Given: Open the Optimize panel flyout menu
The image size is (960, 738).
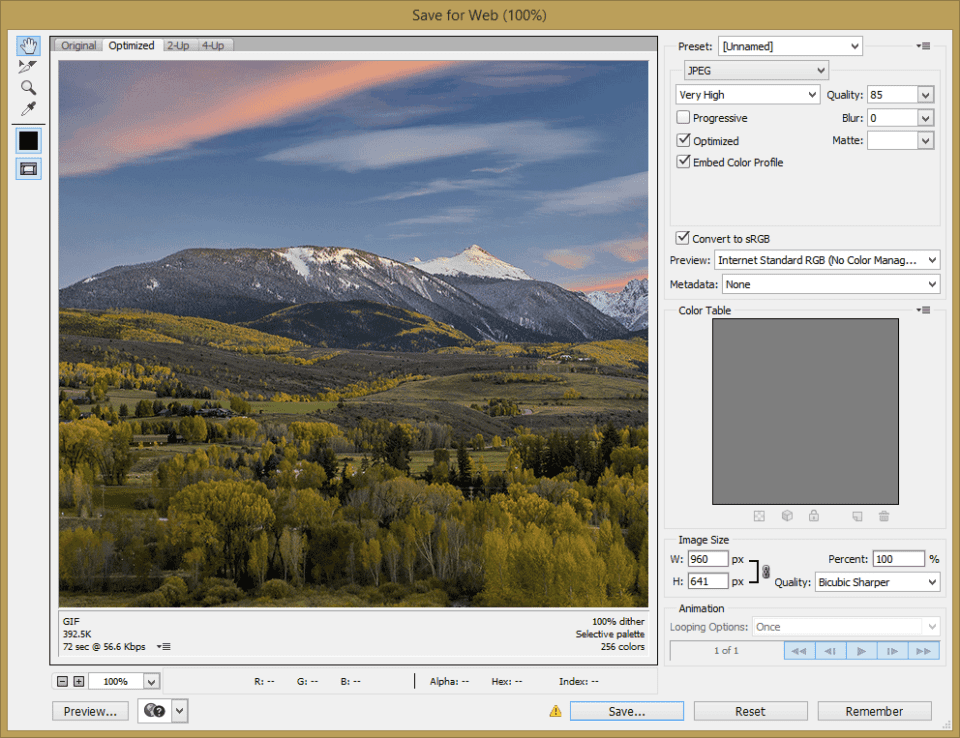Looking at the screenshot, I should pyautogui.click(x=924, y=46).
